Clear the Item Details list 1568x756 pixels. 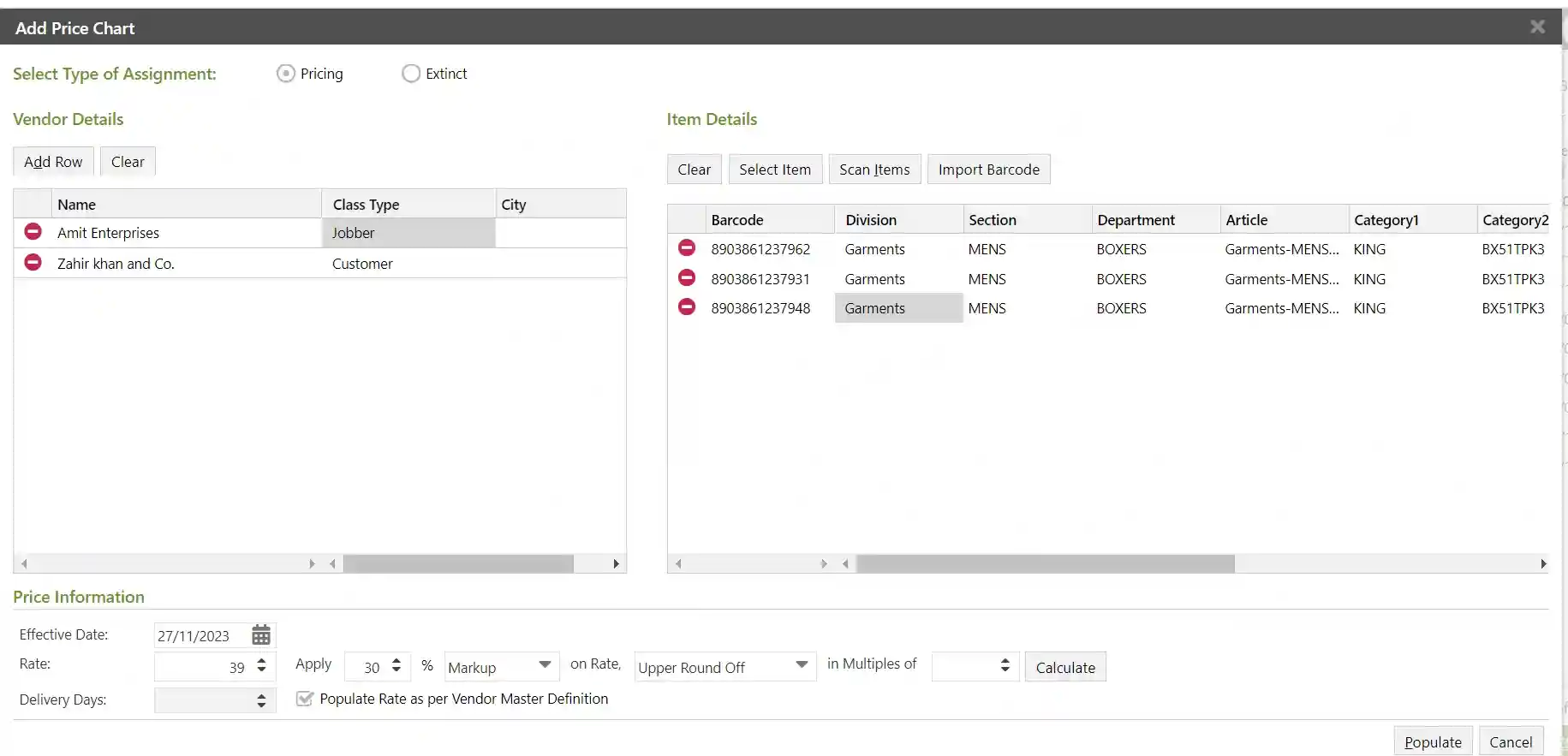pos(695,170)
